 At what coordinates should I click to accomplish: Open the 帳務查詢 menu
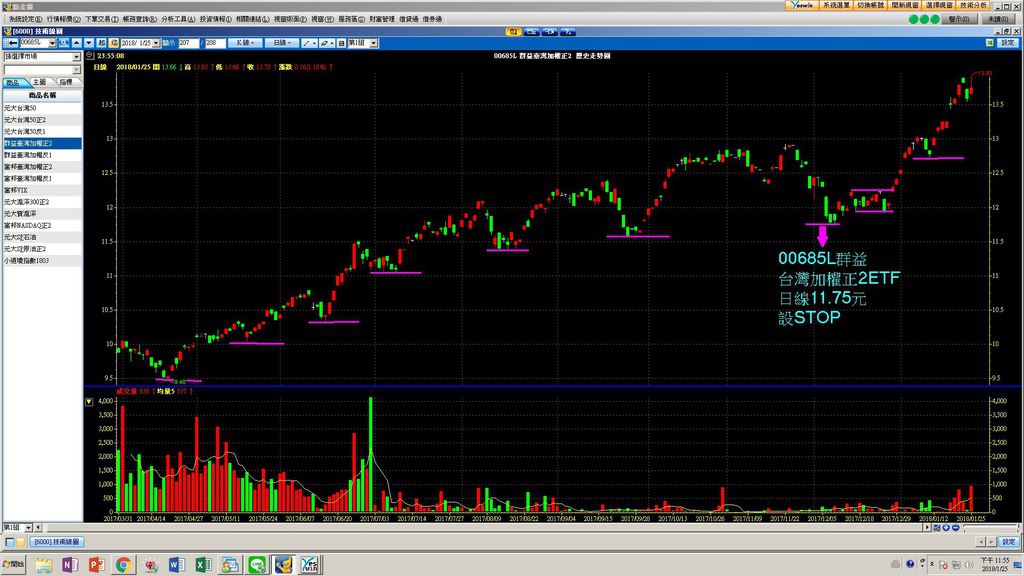140,19
